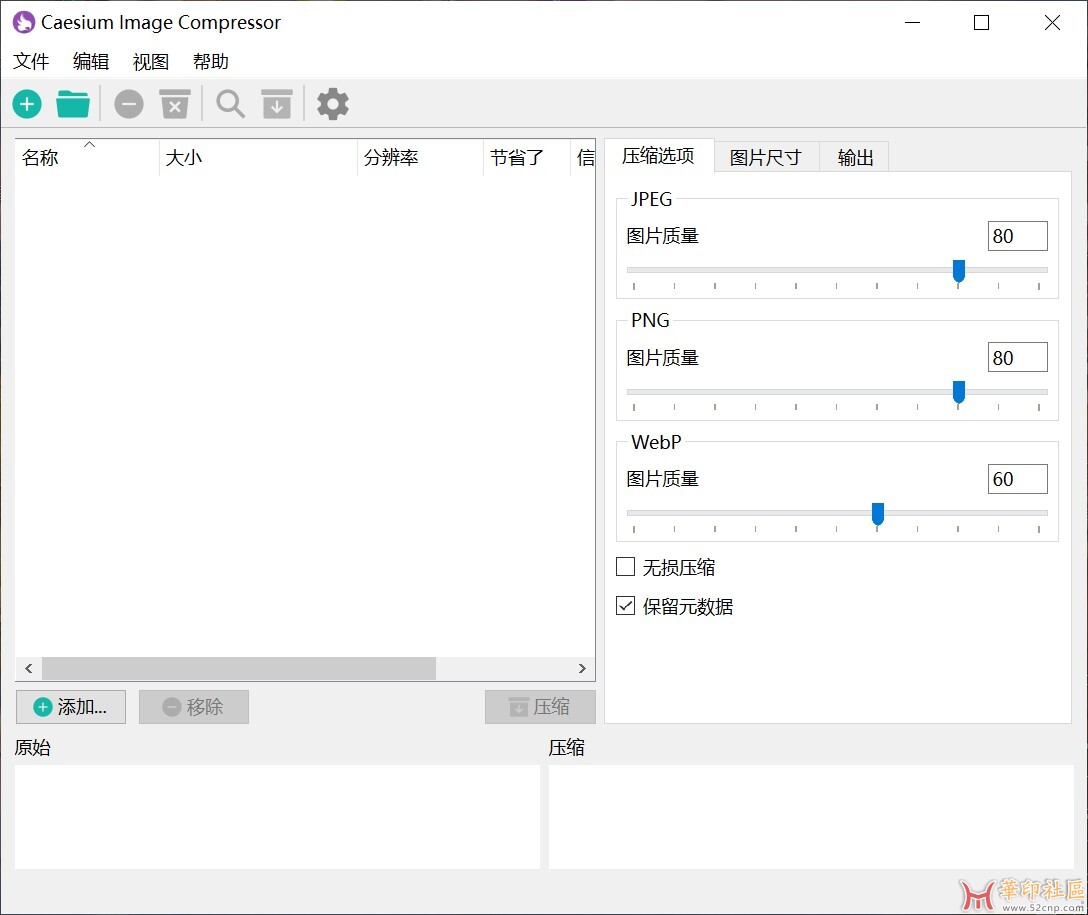
Task: Click the compress toolbar icon with down arrow
Action: (x=277, y=104)
